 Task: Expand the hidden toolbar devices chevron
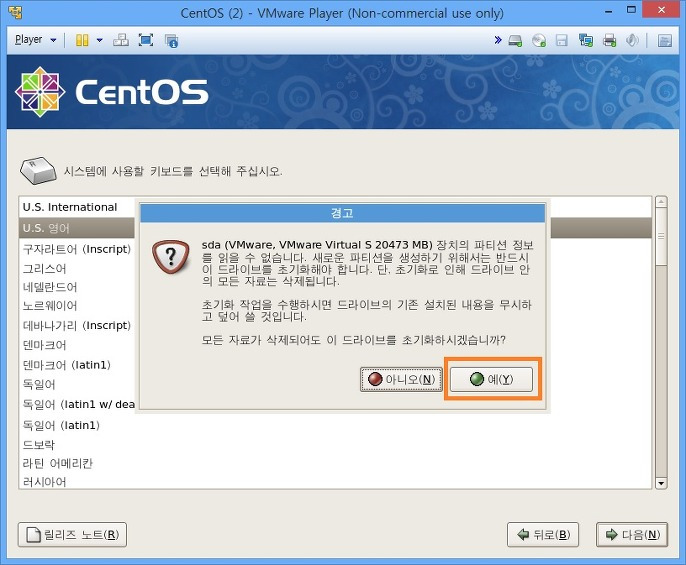pyautogui.click(x=497, y=40)
